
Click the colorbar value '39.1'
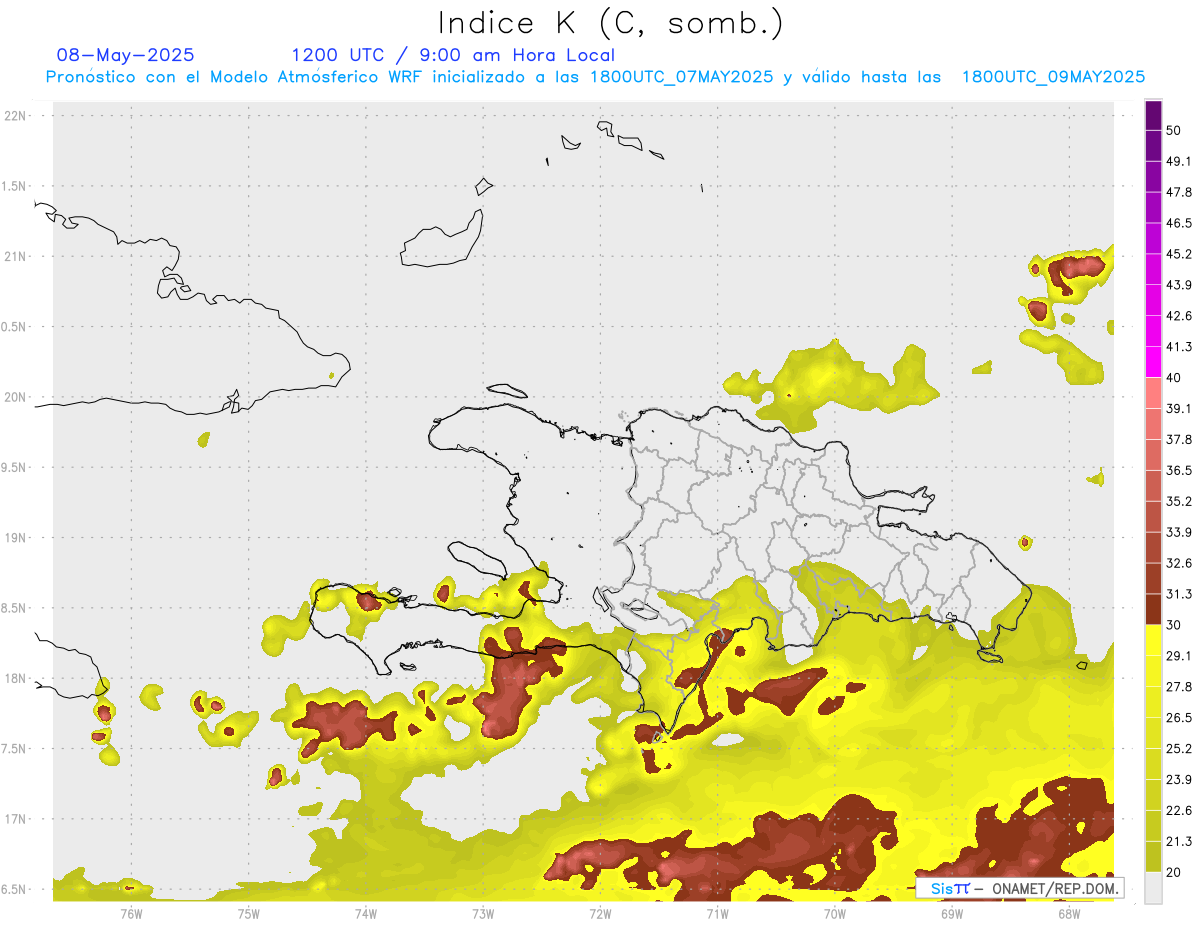coord(1179,408)
